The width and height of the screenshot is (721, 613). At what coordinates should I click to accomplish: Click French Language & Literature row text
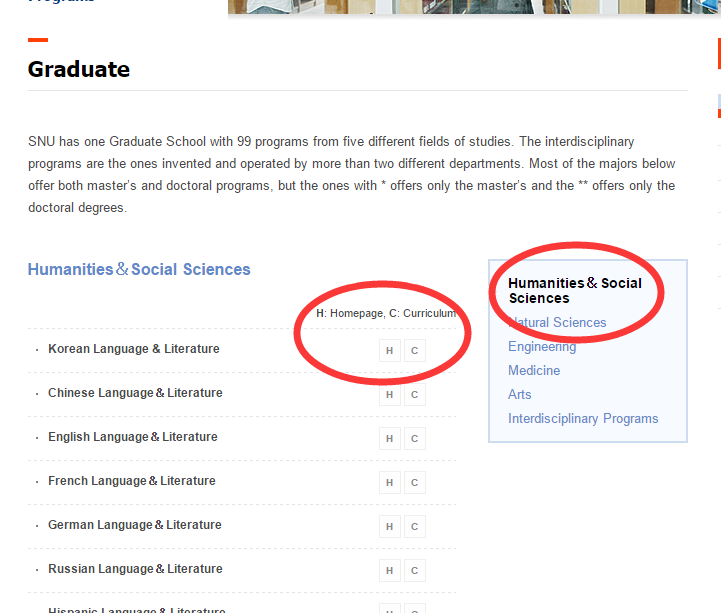(132, 481)
